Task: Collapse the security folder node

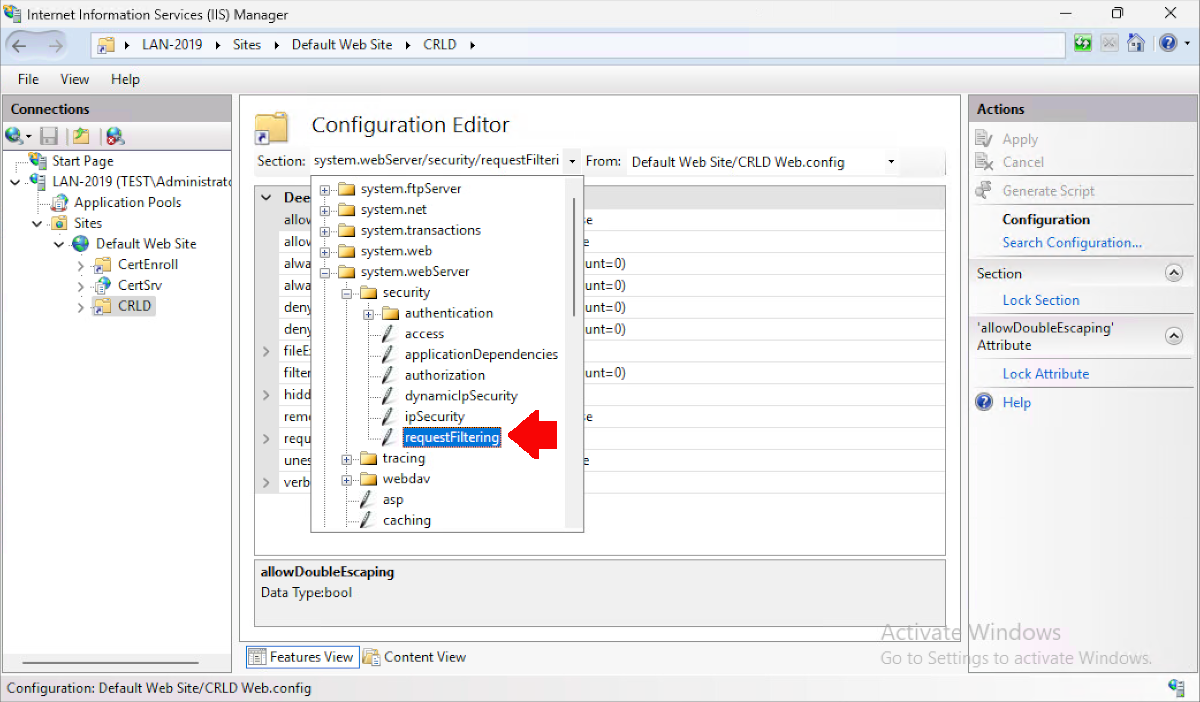Action: [x=347, y=293]
